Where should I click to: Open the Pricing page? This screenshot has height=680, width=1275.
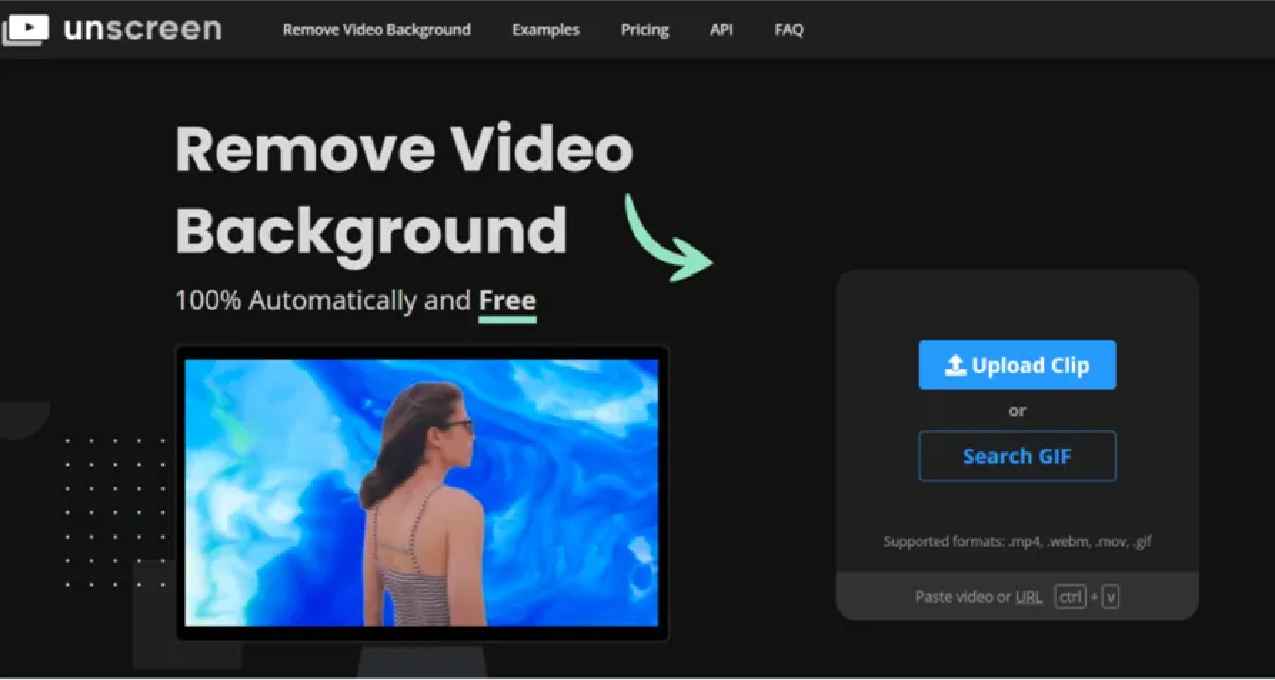point(644,30)
